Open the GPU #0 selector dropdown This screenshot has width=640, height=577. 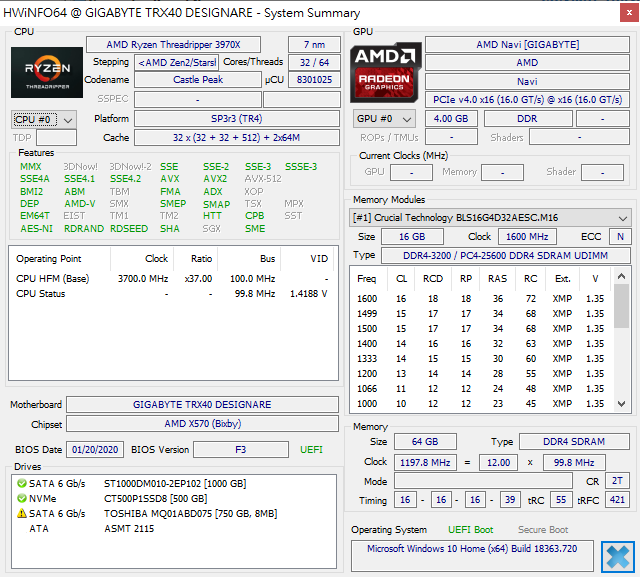pos(384,119)
